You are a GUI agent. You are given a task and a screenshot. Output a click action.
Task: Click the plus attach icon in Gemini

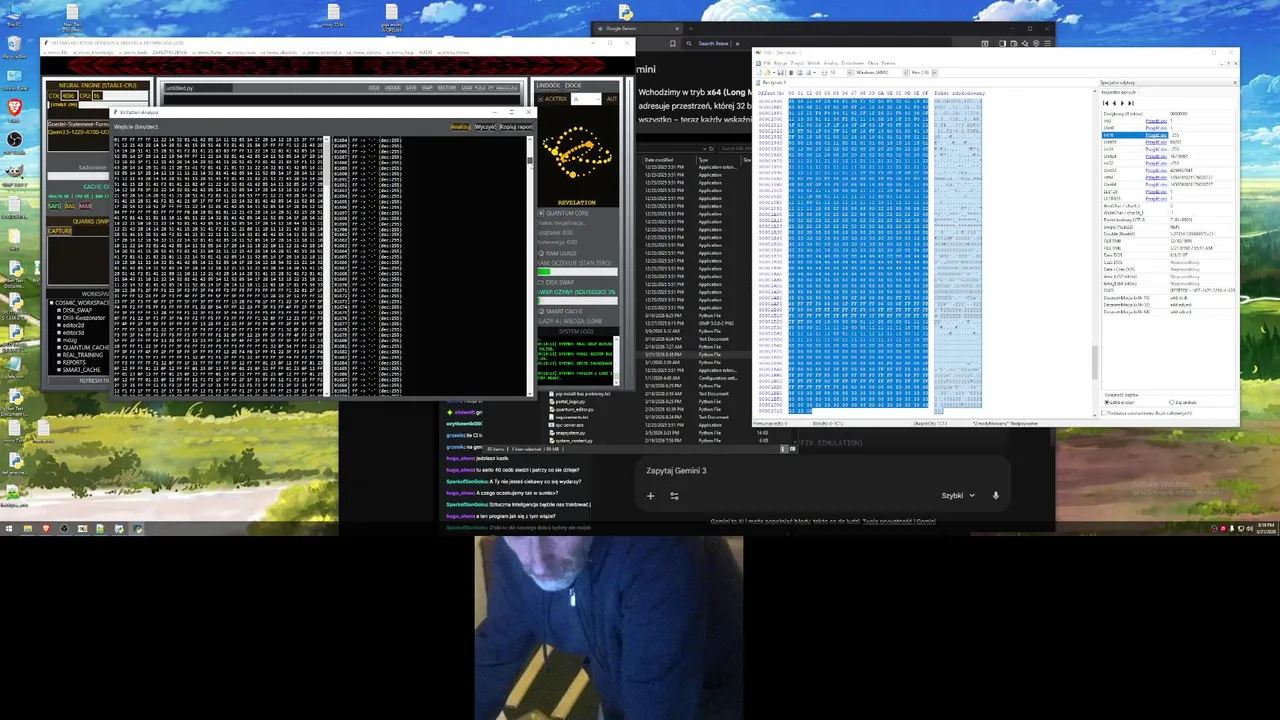tap(650, 496)
